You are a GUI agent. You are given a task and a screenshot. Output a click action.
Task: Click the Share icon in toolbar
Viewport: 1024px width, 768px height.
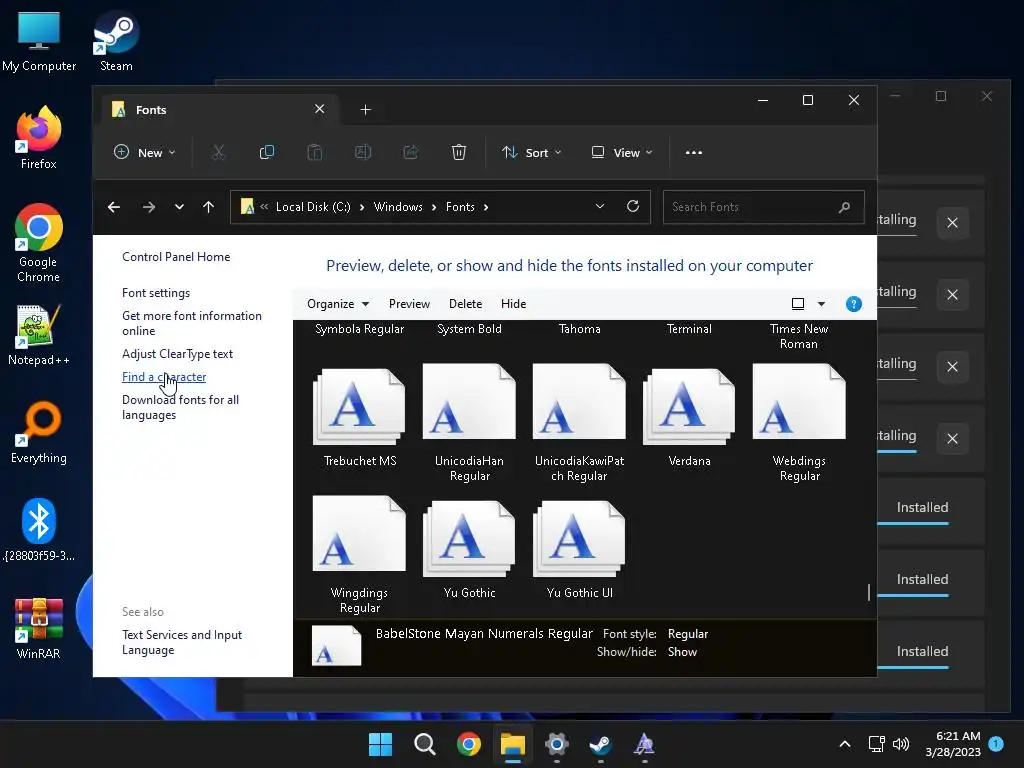point(411,152)
